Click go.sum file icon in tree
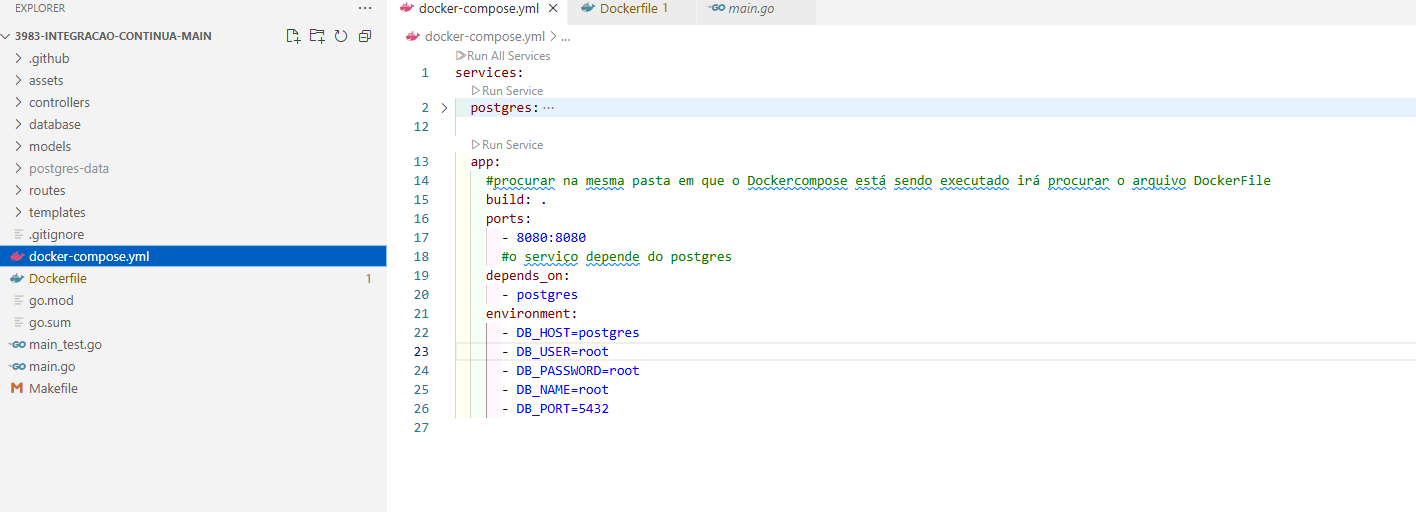 pos(19,322)
